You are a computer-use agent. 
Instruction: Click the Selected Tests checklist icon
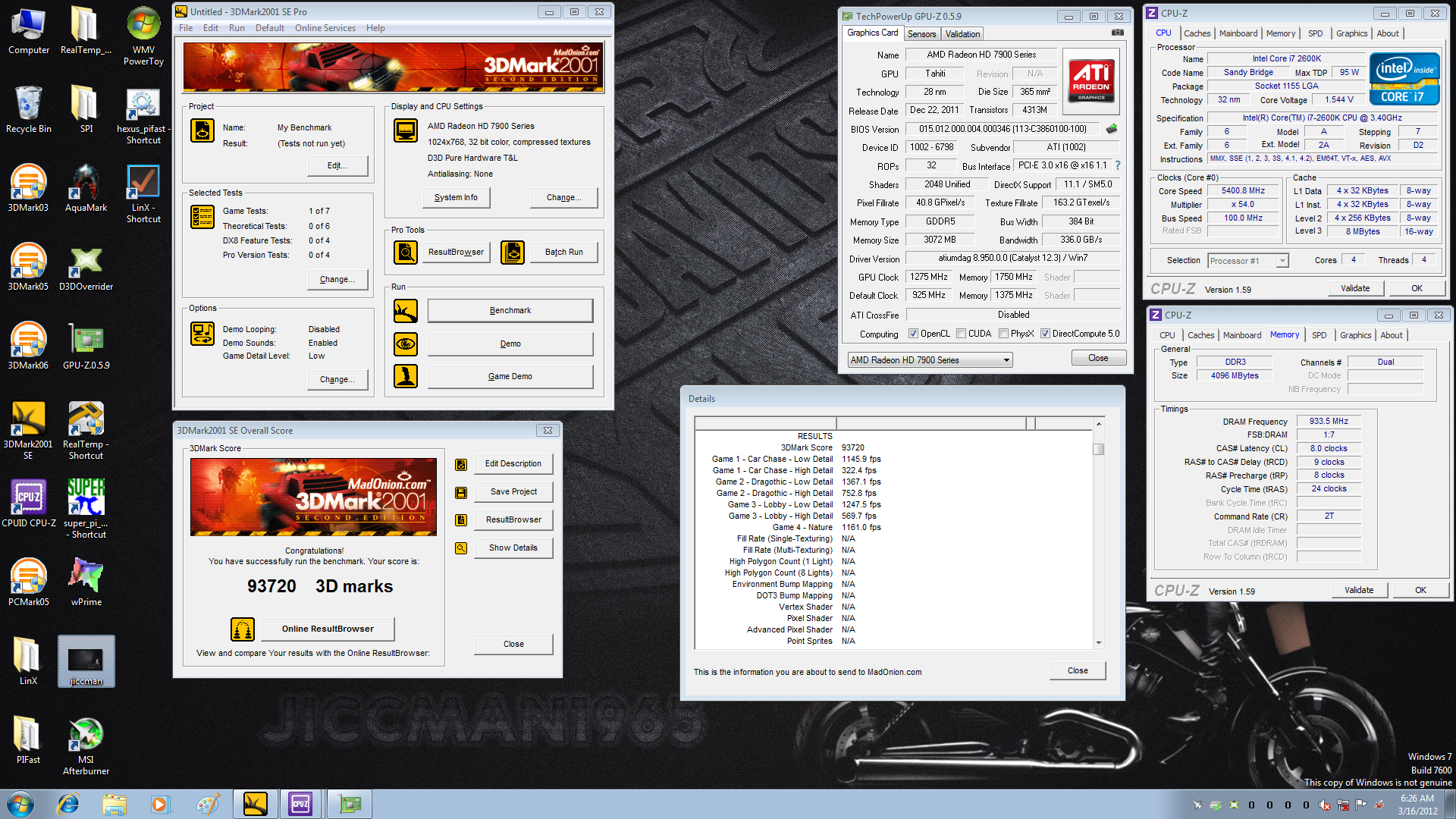[x=202, y=217]
